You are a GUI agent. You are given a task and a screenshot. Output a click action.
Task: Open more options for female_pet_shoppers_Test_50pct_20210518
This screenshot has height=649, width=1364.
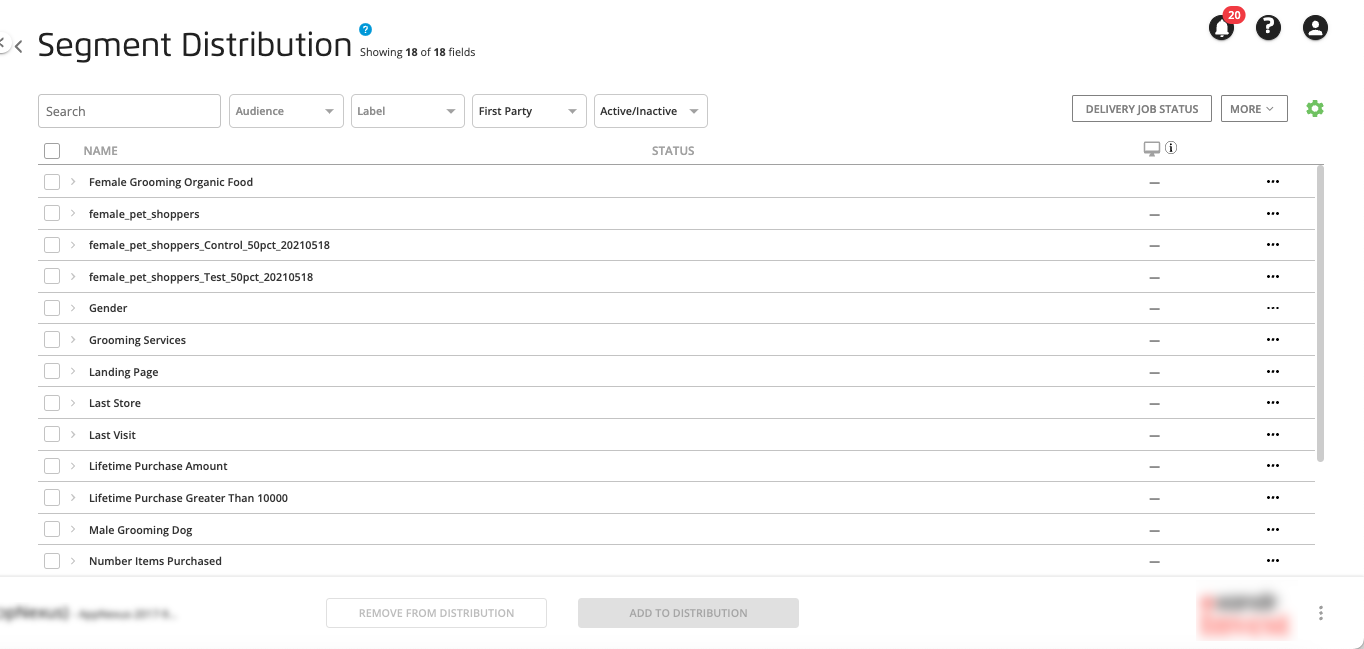[x=1273, y=277]
